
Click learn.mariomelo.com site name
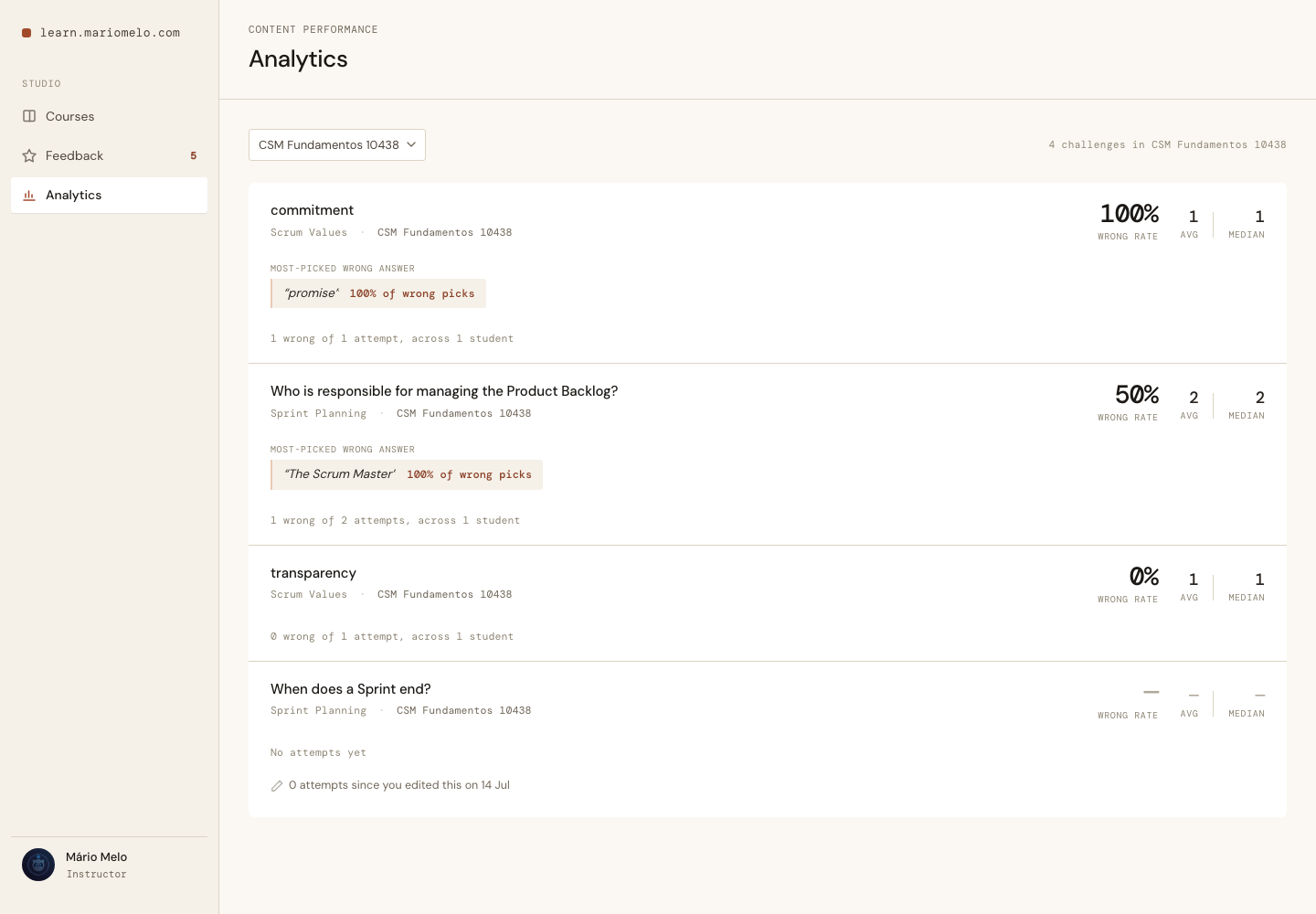110,33
